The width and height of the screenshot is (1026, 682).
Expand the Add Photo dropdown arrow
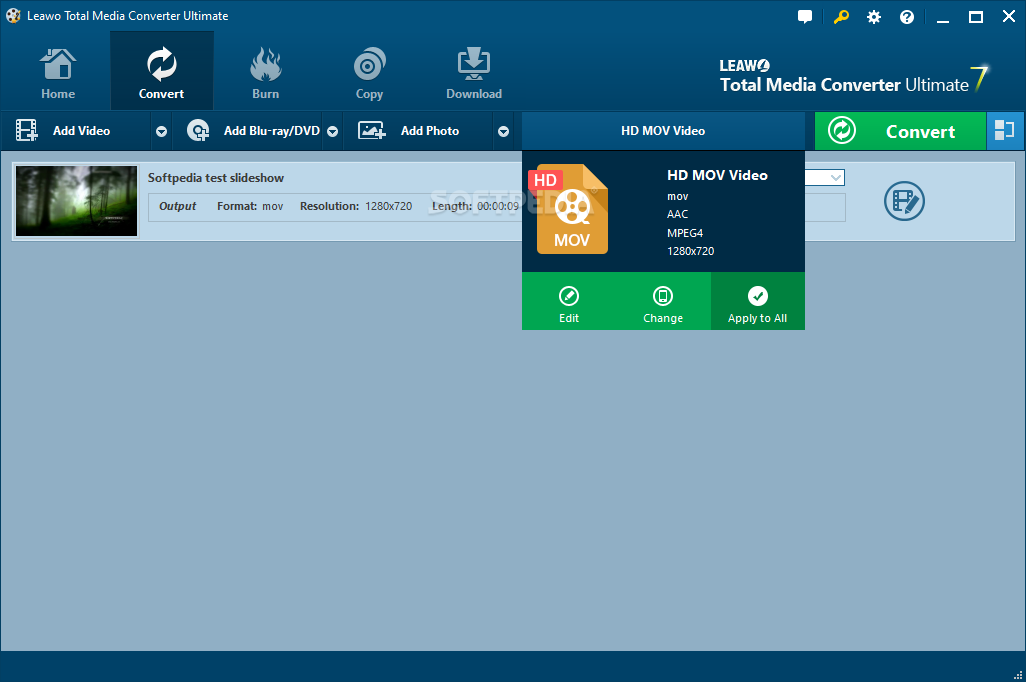pos(503,132)
